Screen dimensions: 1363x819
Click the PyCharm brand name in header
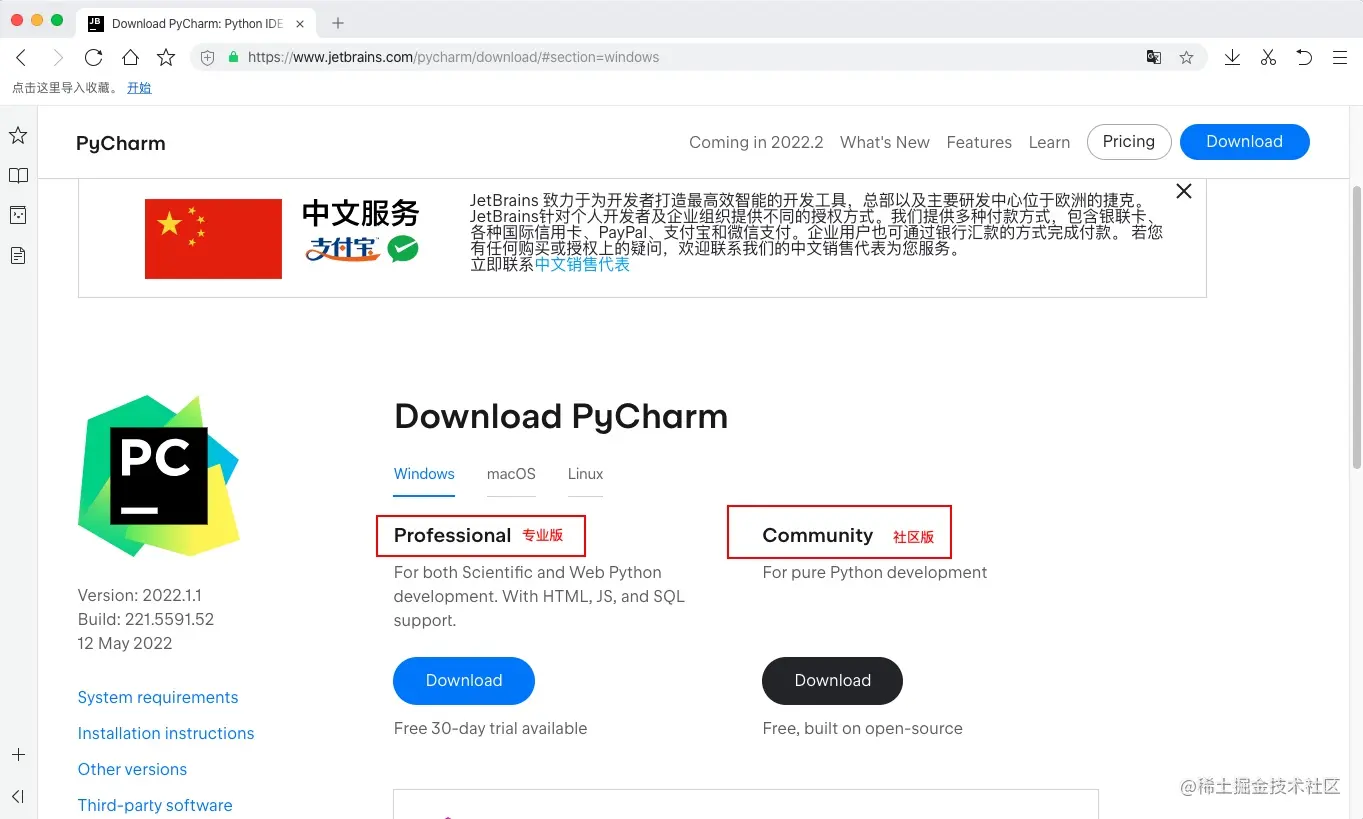click(x=121, y=143)
